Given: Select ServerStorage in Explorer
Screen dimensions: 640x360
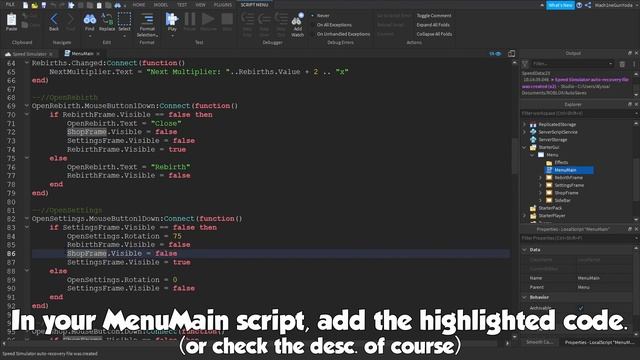Looking at the screenshot, I should (x=553, y=140).
